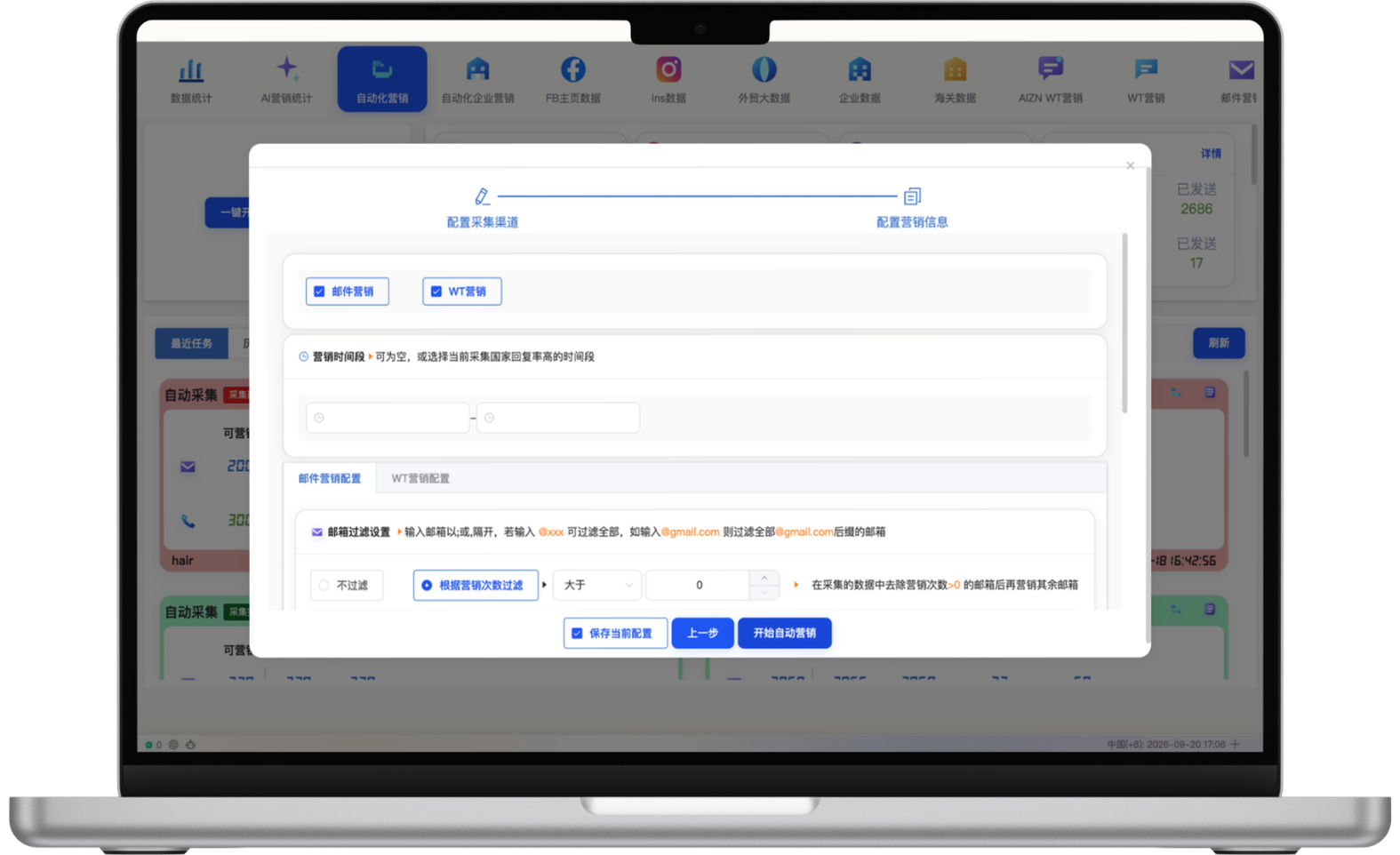This screenshot has width=1400, height=855.
Task: Toggle the 保存当前配置 checkbox
Action: (x=577, y=633)
